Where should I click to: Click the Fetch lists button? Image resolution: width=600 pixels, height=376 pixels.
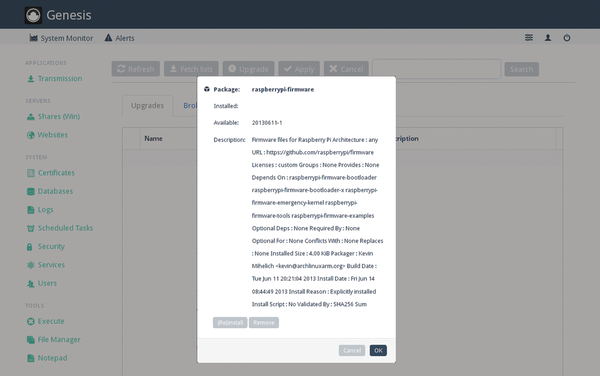[x=191, y=69]
